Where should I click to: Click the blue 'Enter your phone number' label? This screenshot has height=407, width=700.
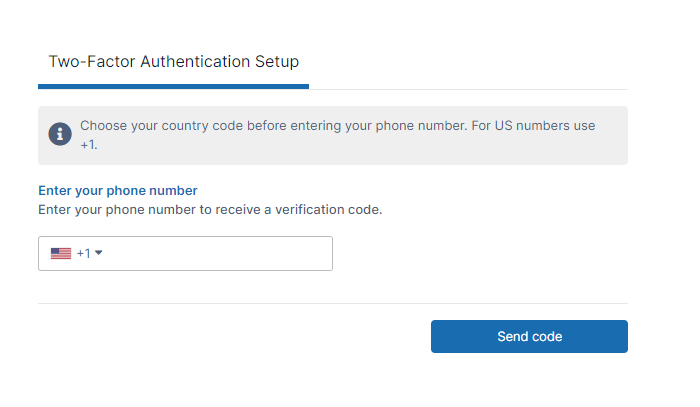(x=118, y=190)
